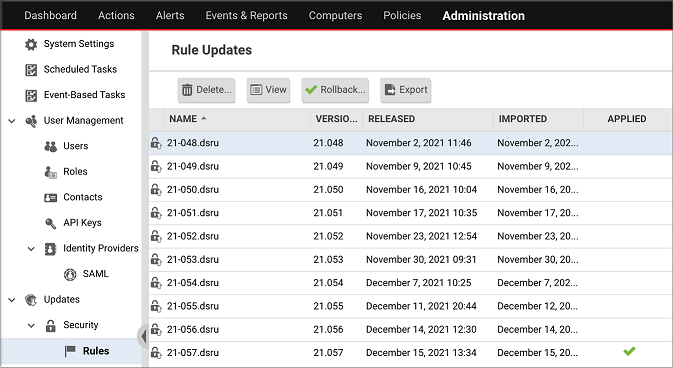Click the Scheduled Tasks checklist icon
This screenshot has height=368, width=673.
[31, 70]
